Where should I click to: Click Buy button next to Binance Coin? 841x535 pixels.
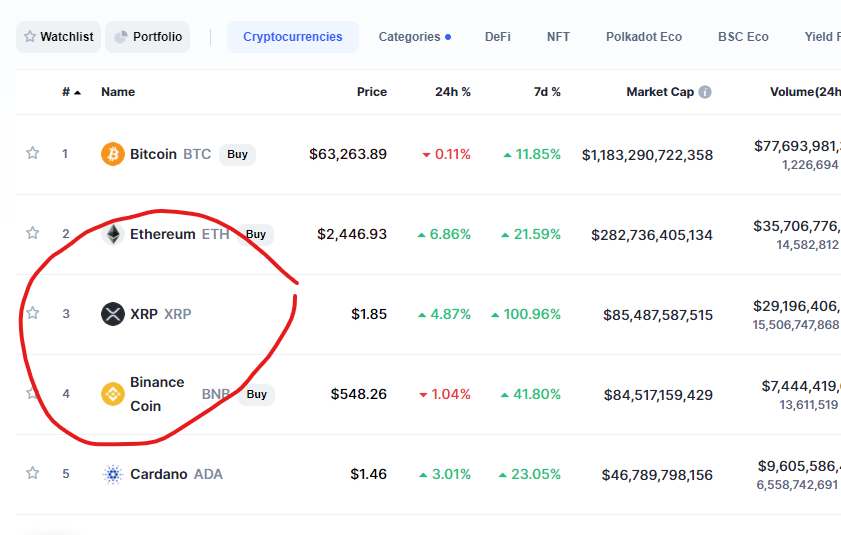click(256, 394)
